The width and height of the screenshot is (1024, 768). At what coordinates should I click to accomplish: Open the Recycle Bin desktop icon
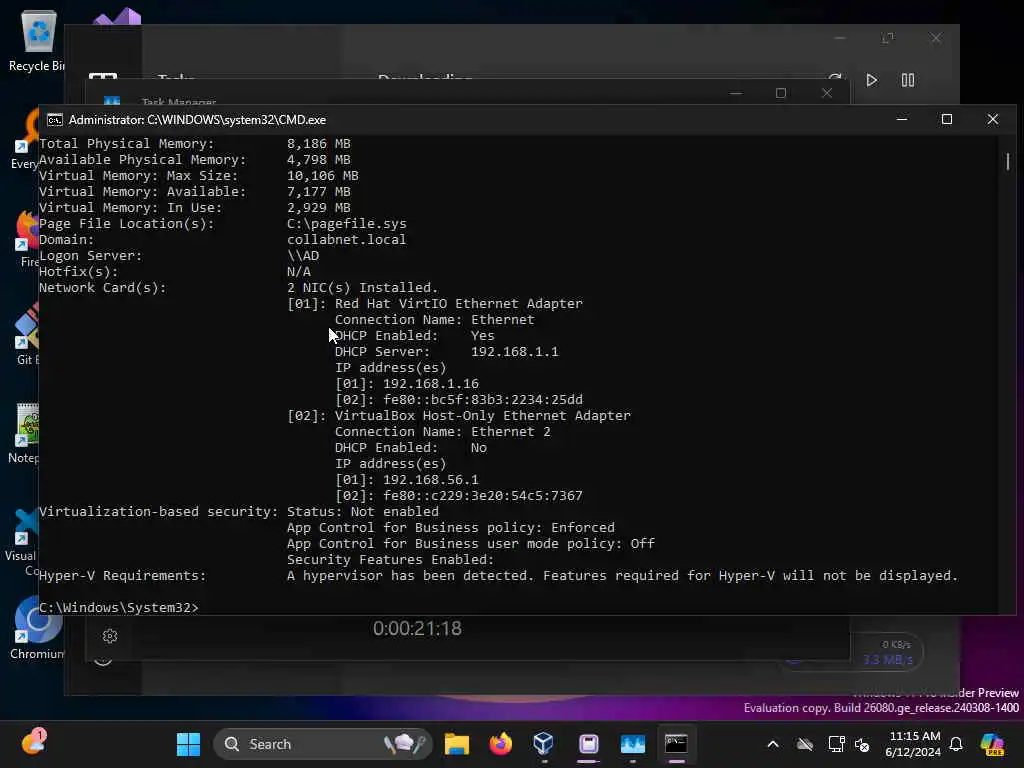pyautogui.click(x=38, y=40)
